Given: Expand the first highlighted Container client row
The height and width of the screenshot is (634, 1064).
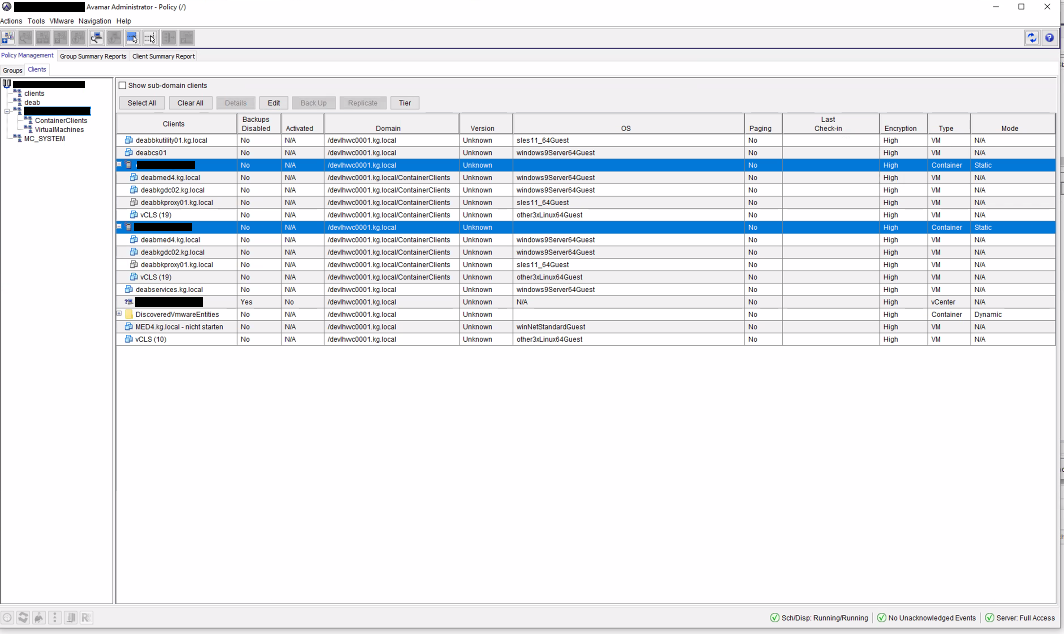Looking at the screenshot, I should [x=120, y=165].
